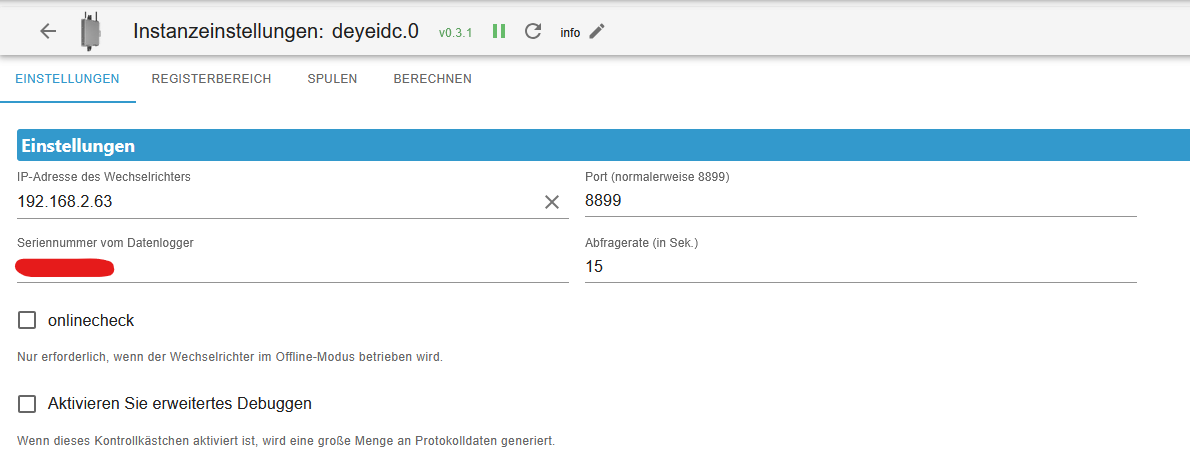
Task: Clear the IP address field
Action: tap(552, 202)
